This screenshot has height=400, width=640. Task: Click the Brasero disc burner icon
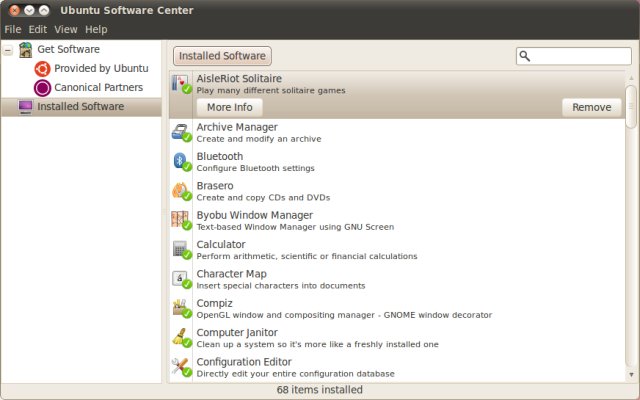point(181,190)
